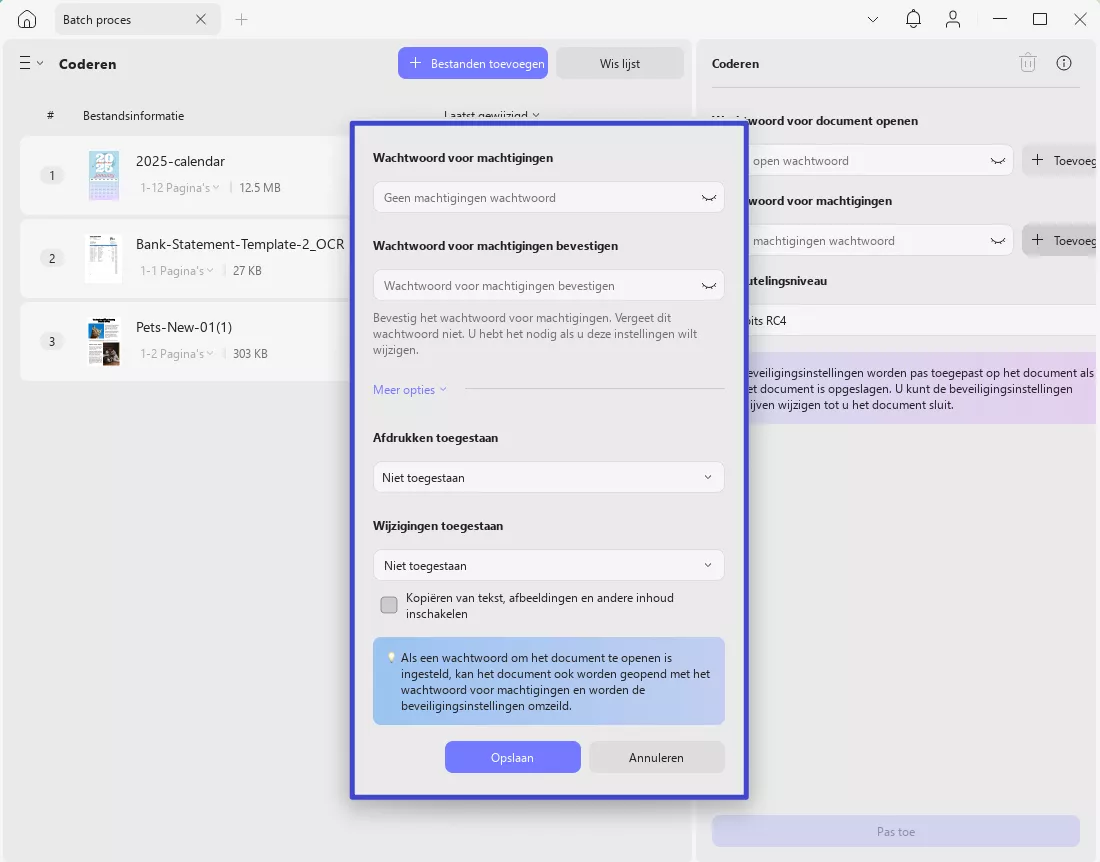Click file name Bank-Statement-Template-2_OCR

pyautogui.click(x=240, y=244)
